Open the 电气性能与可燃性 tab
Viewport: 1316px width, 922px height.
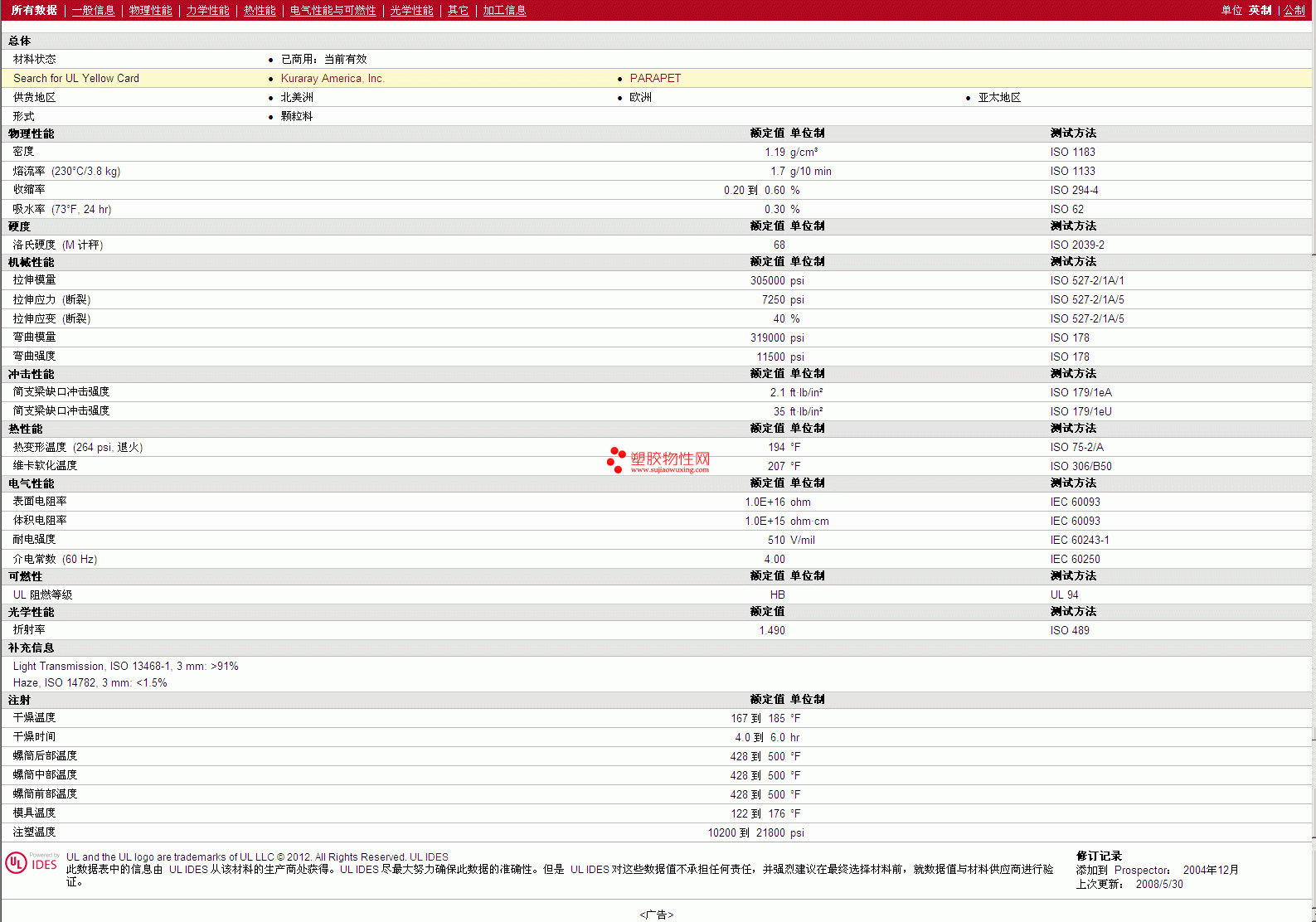[333, 10]
